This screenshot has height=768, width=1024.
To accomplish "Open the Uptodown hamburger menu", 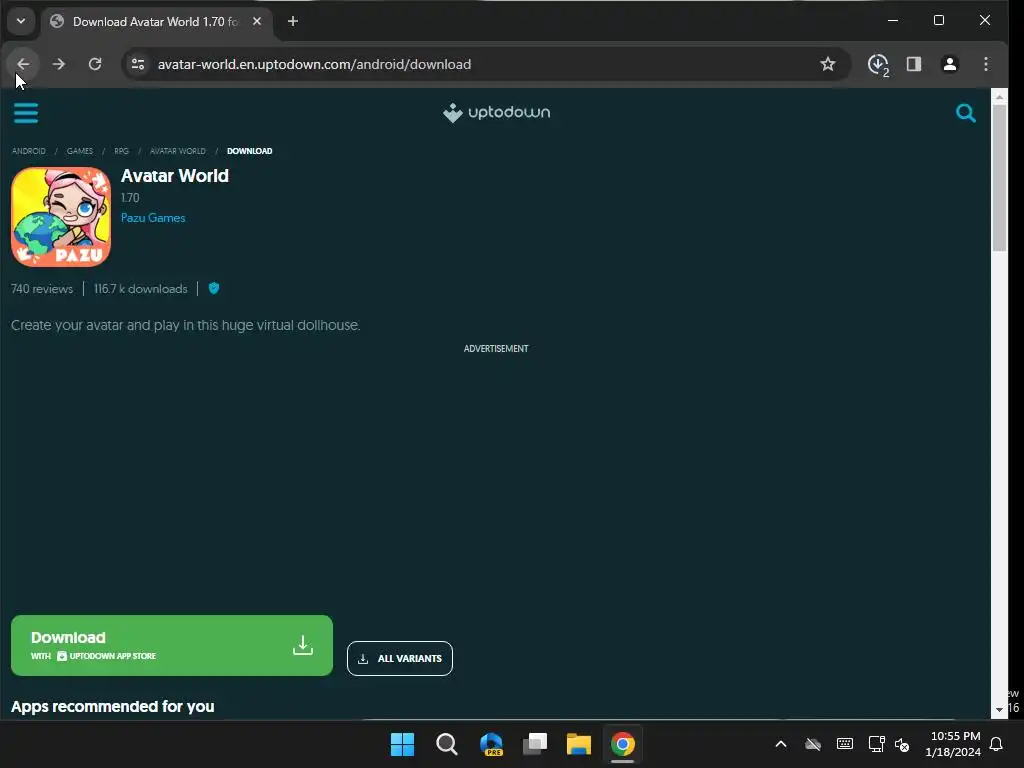I will tap(25, 113).
